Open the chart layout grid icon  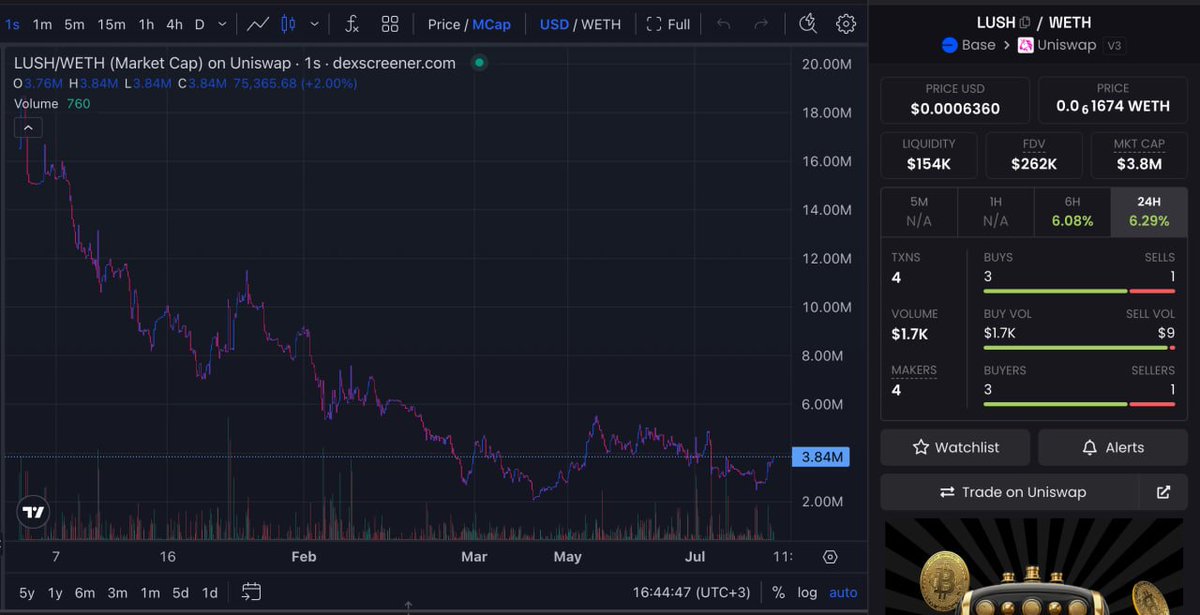390,24
